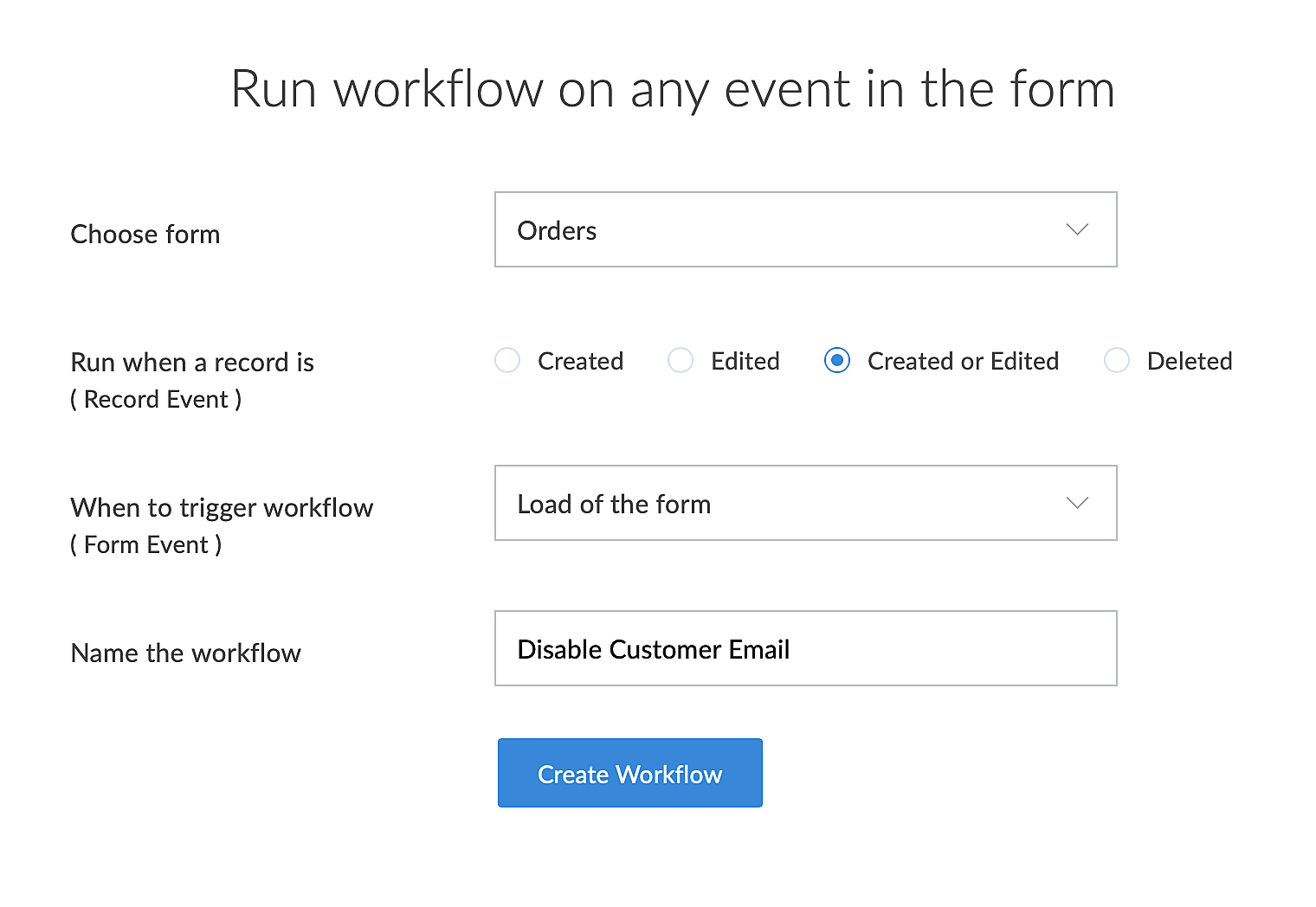Expand the Load of the form dropdown
Viewport: 1316px width, 907px height.
click(x=779, y=504)
